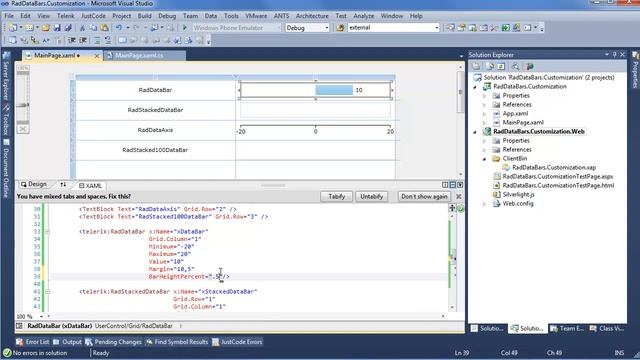640x360 pixels.
Task: Click the designer pane vertical scrollbar
Action: pos(460,120)
